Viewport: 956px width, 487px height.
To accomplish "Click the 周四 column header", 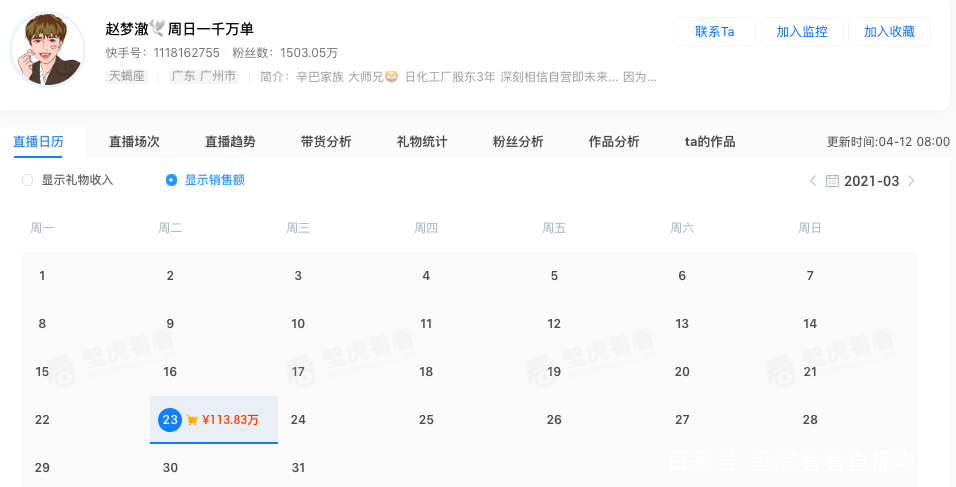I will pos(426,228).
